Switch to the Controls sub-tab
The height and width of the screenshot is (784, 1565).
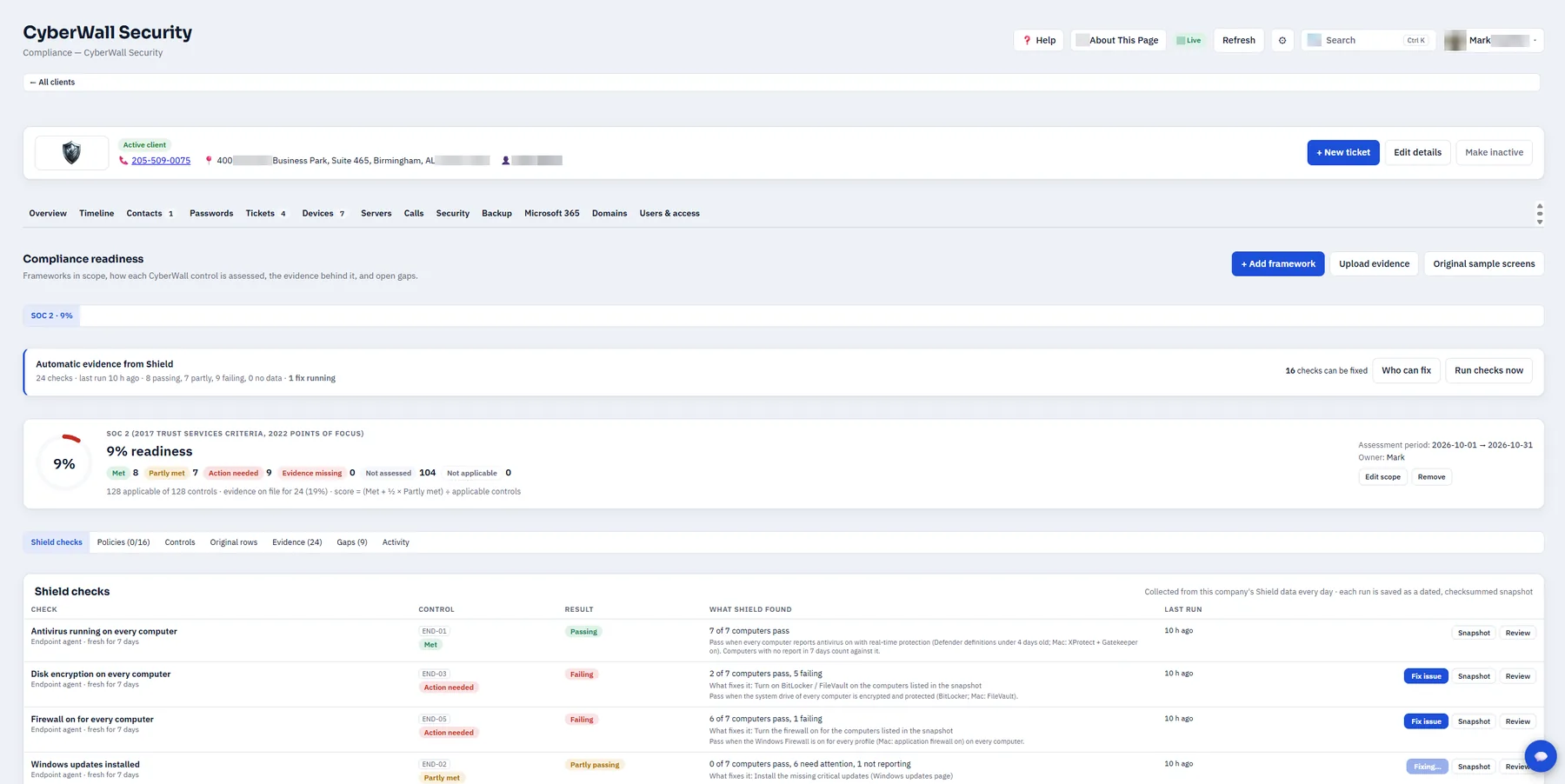point(180,543)
